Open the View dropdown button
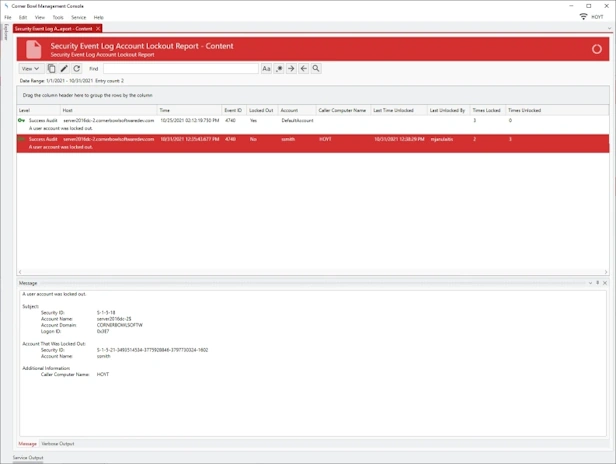The width and height of the screenshot is (616, 464). tap(30, 69)
